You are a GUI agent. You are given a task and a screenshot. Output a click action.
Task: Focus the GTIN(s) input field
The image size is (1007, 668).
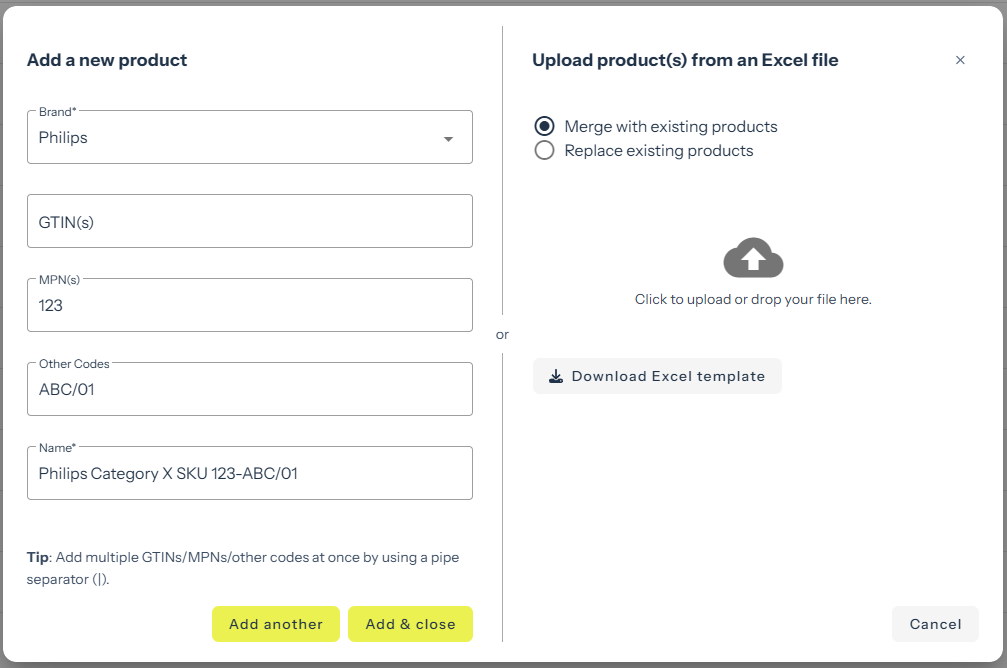[249, 222]
